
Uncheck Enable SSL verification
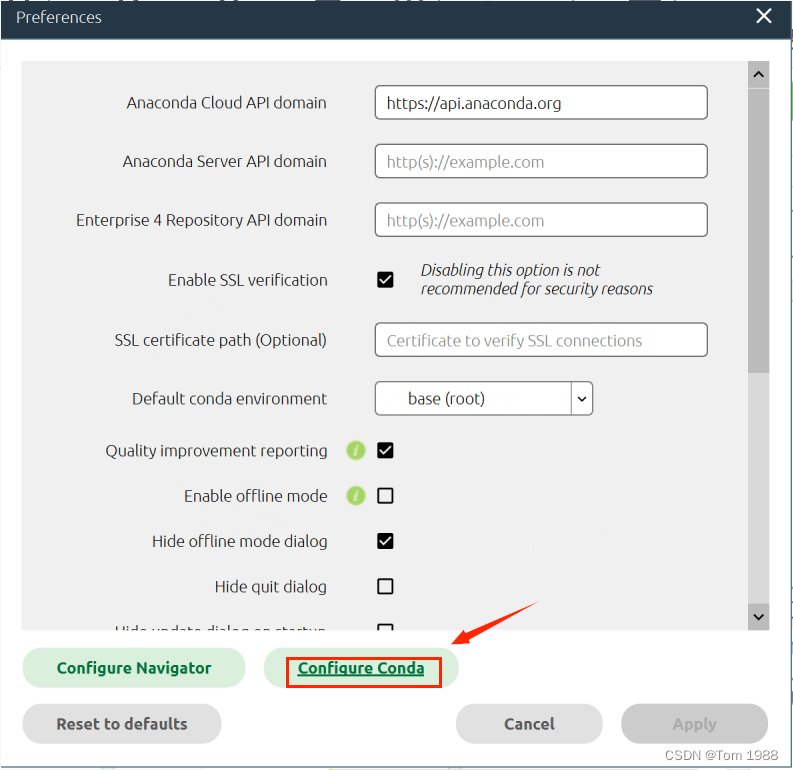pos(385,280)
